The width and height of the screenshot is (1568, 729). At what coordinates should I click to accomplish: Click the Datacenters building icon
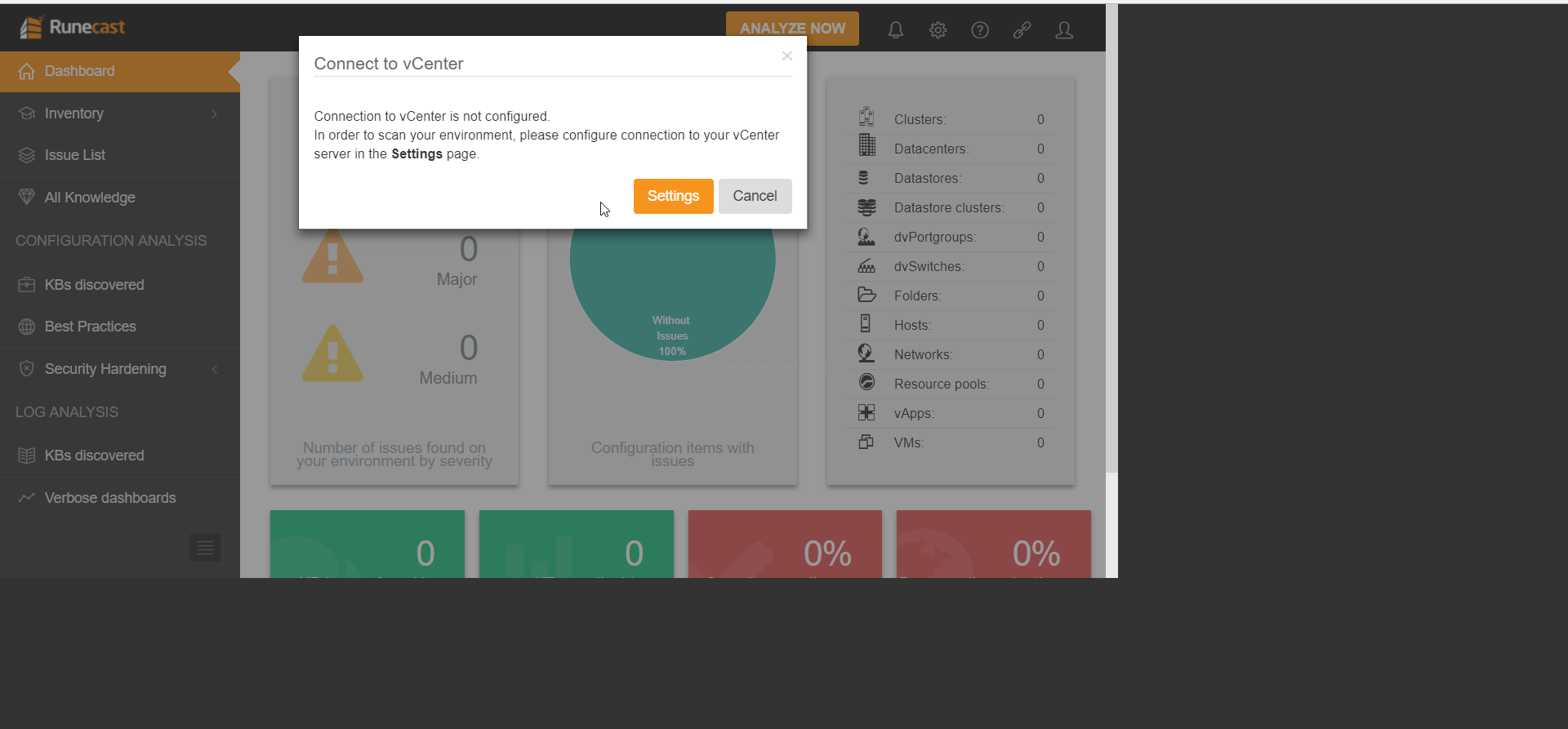(x=866, y=145)
